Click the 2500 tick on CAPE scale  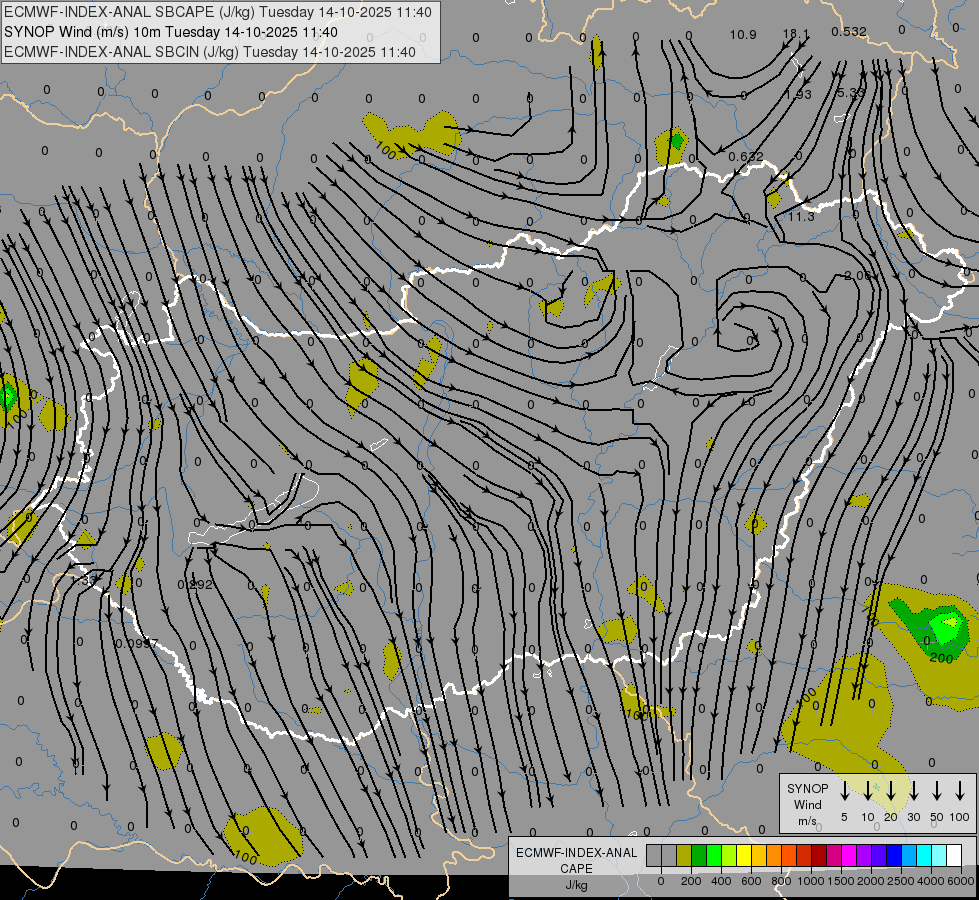point(900,881)
